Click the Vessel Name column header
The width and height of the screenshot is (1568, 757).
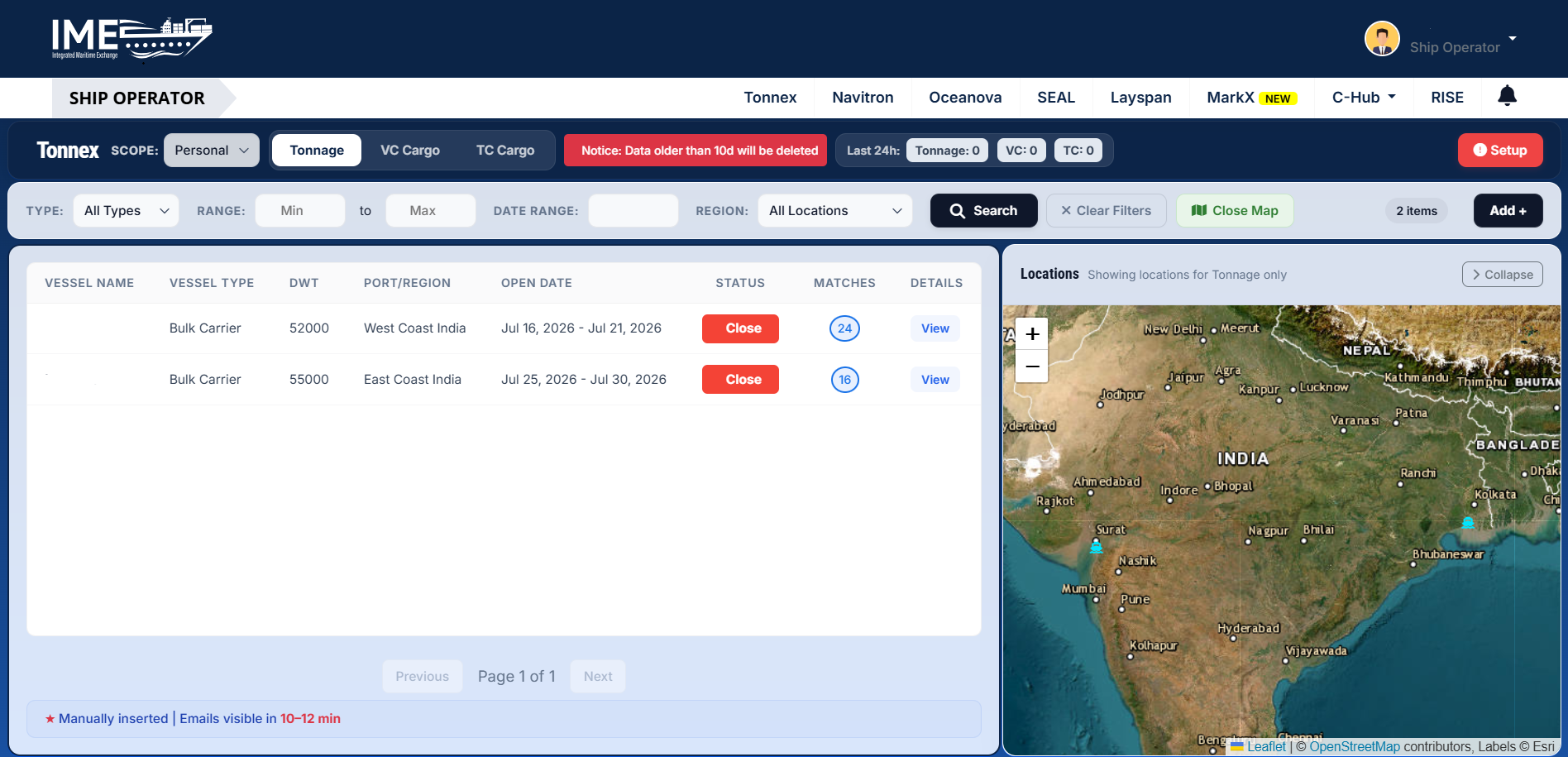[89, 283]
